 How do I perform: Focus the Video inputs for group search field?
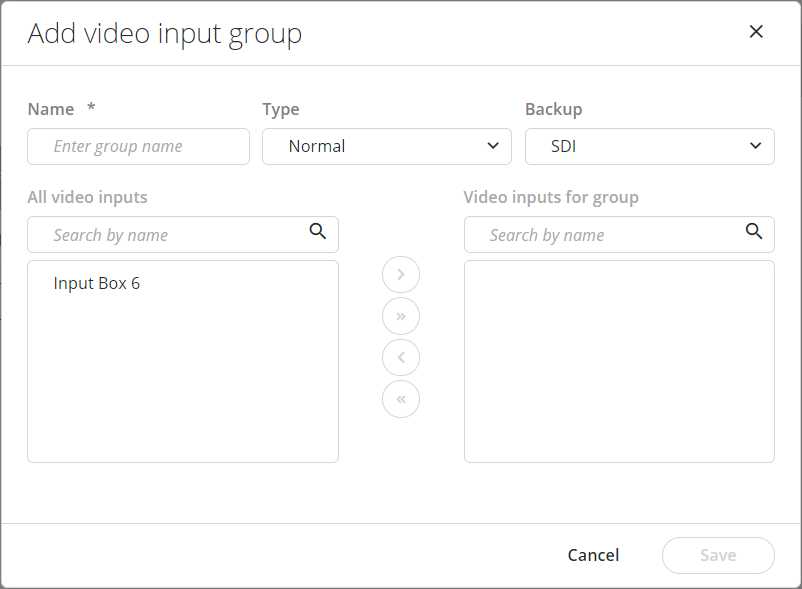click(x=606, y=235)
